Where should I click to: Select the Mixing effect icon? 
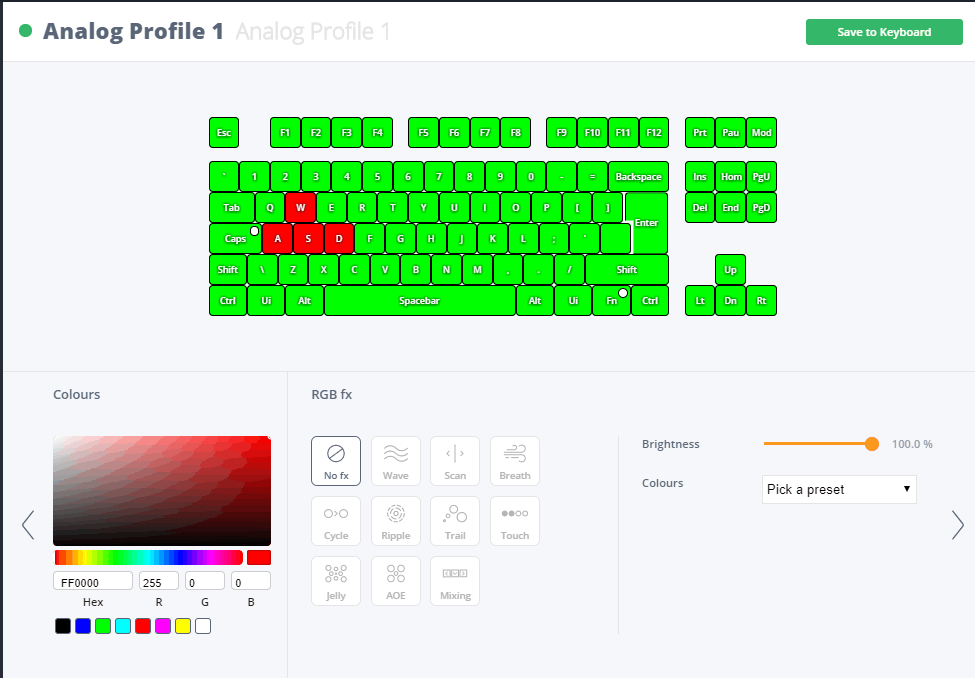coord(455,581)
